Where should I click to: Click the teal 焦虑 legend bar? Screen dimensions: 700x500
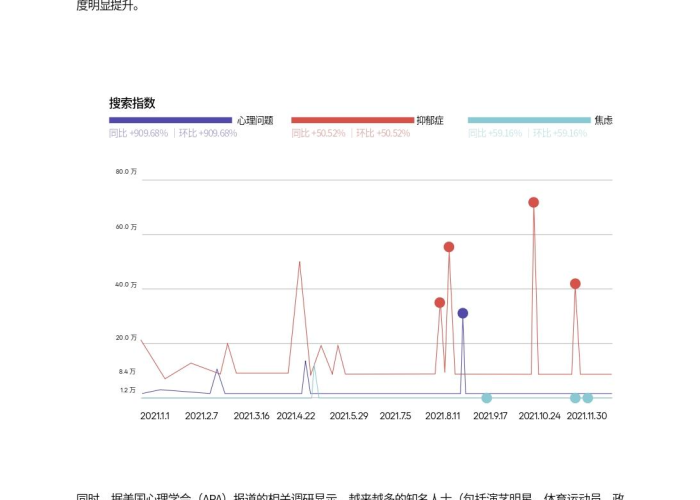coord(529,120)
